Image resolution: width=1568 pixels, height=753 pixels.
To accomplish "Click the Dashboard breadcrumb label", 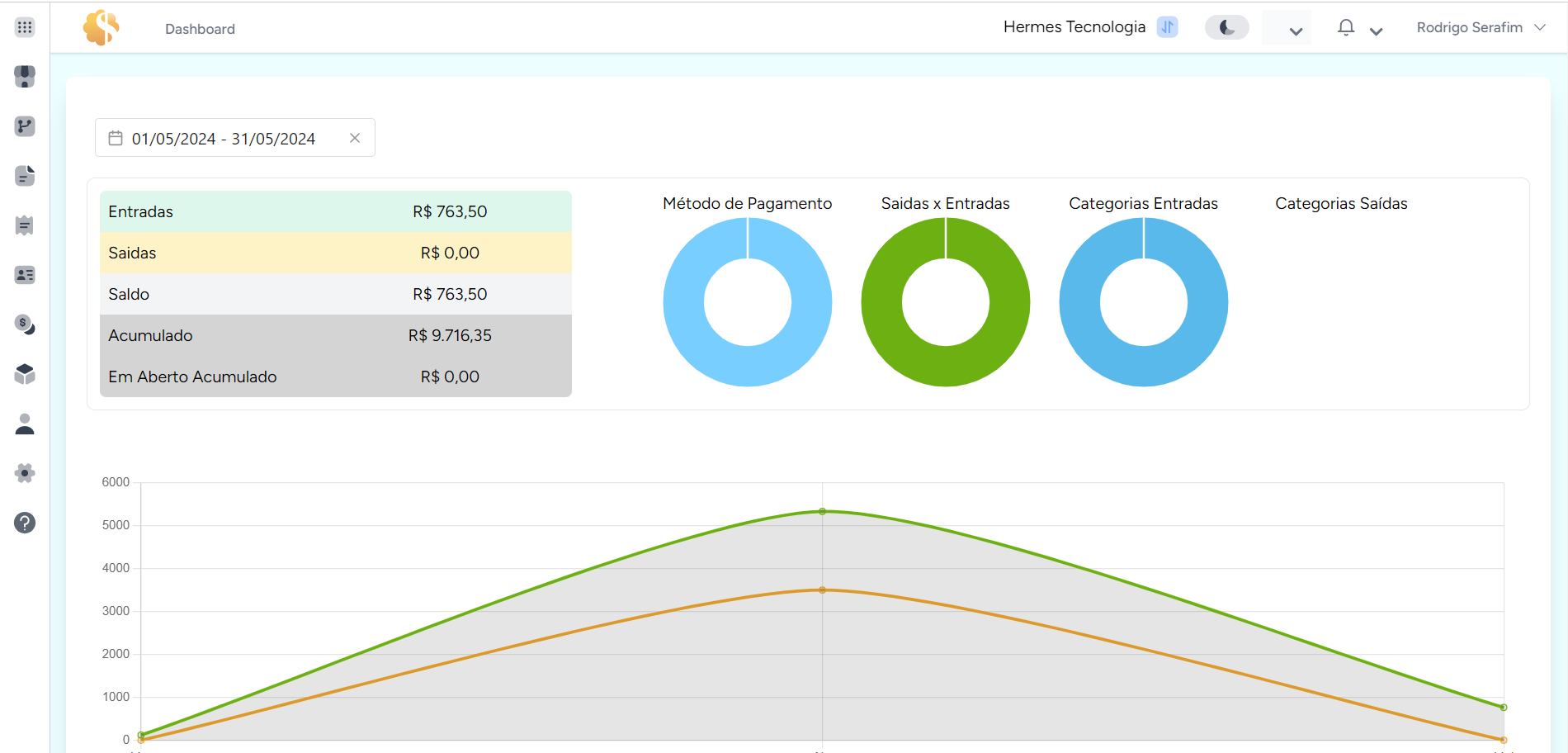I will (200, 29).
